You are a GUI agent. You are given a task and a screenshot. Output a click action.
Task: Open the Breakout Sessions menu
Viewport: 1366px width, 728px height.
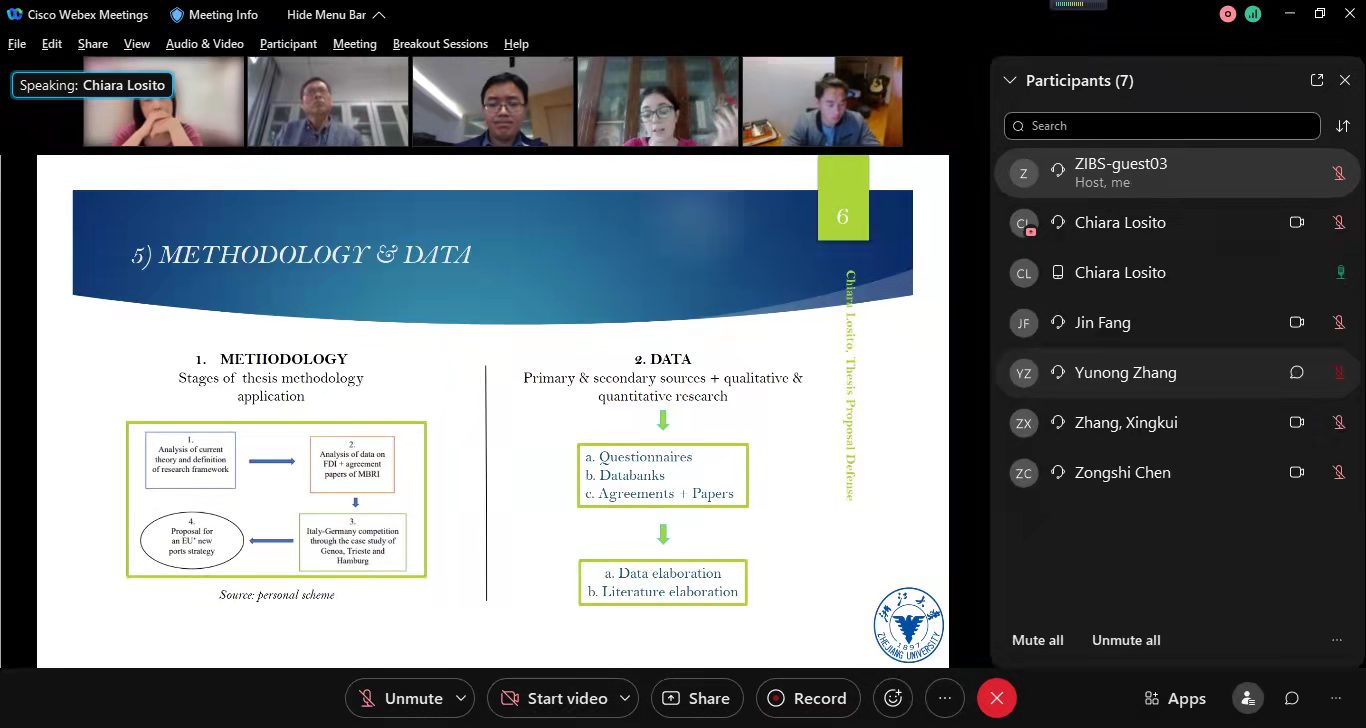point(440,44)
